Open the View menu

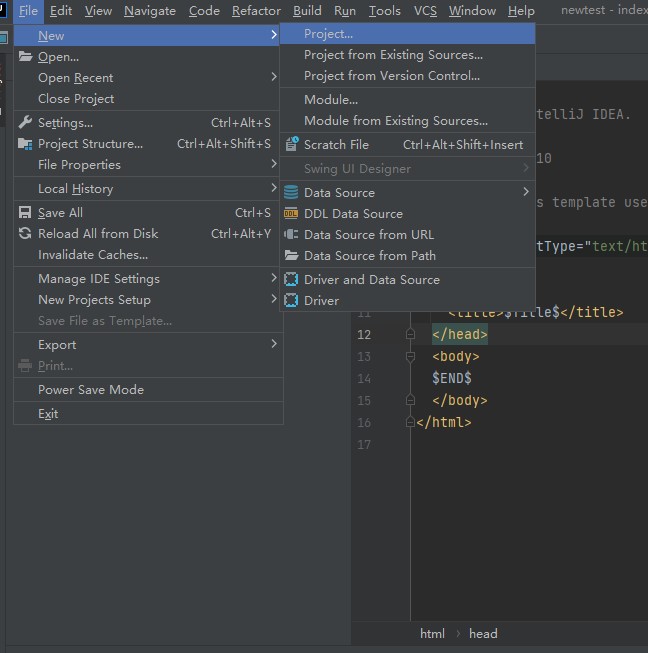98,11
